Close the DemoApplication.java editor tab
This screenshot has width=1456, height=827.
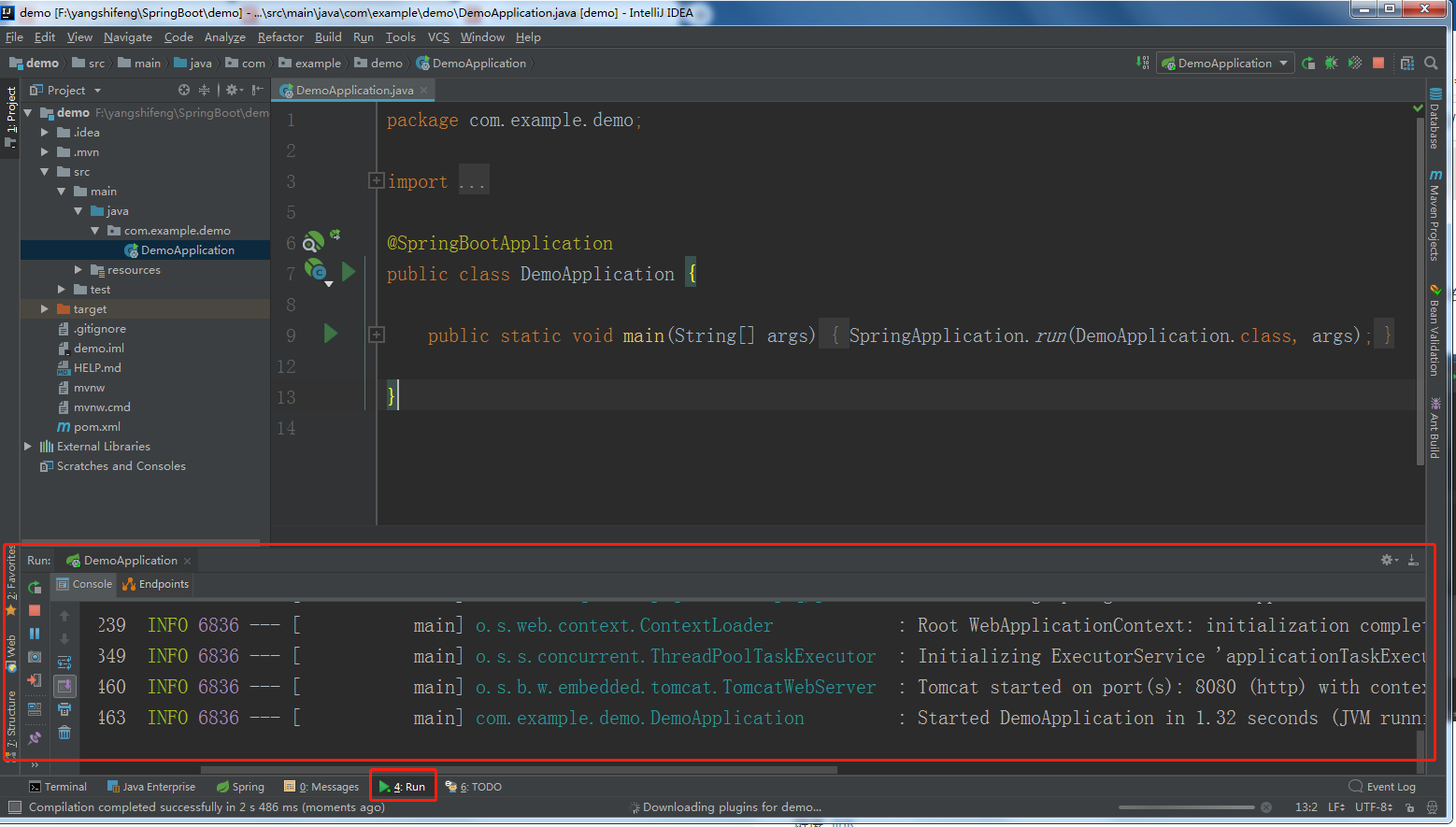click(x=423, y=91)
